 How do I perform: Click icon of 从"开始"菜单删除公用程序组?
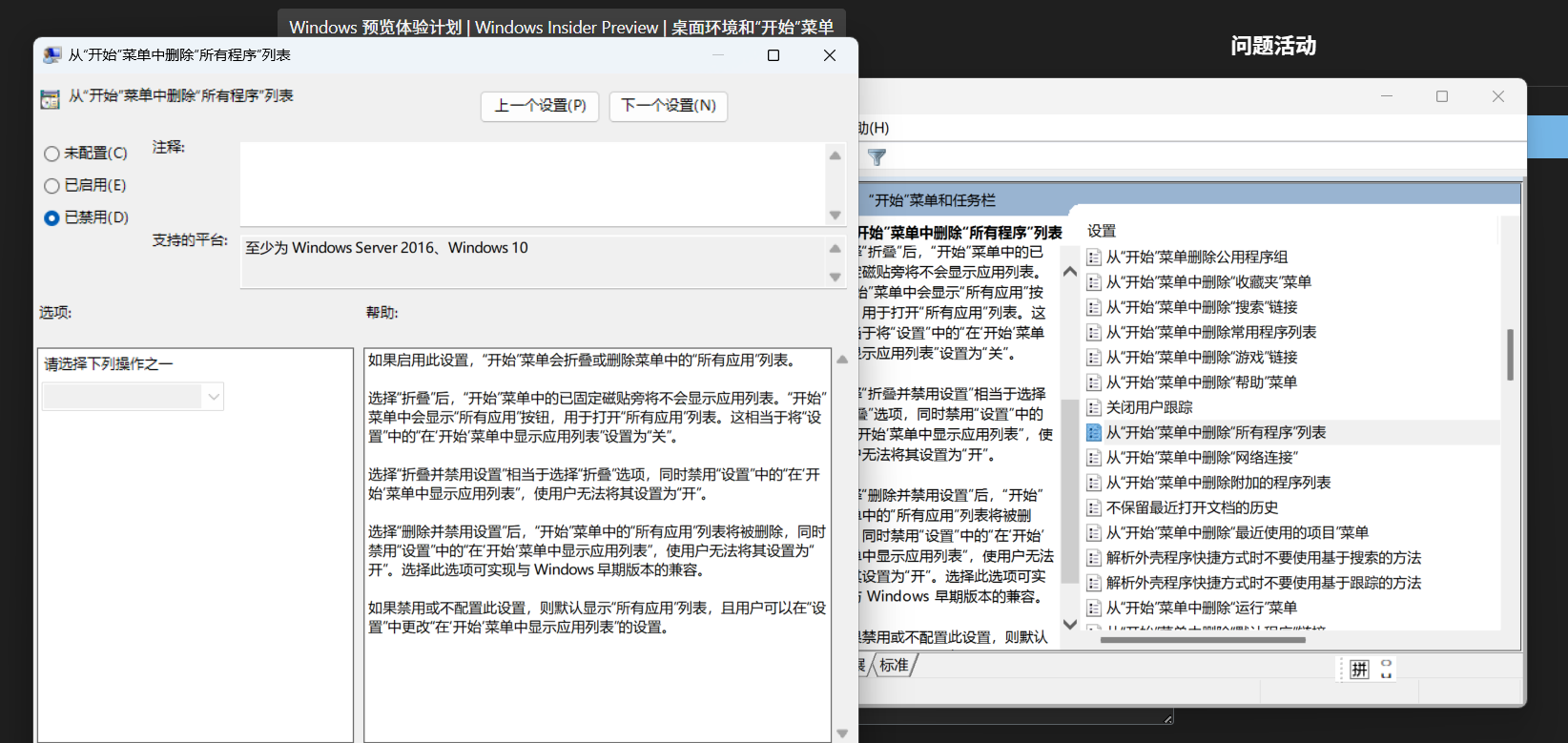[1094, 258]
